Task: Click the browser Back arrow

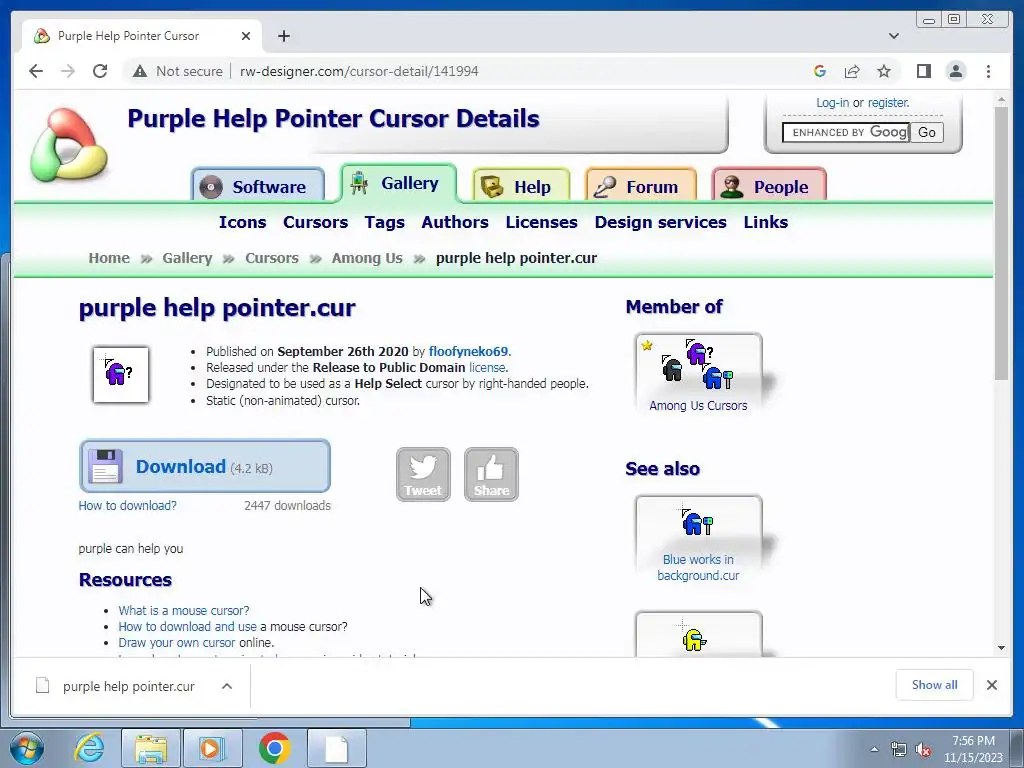Action: 36,71
